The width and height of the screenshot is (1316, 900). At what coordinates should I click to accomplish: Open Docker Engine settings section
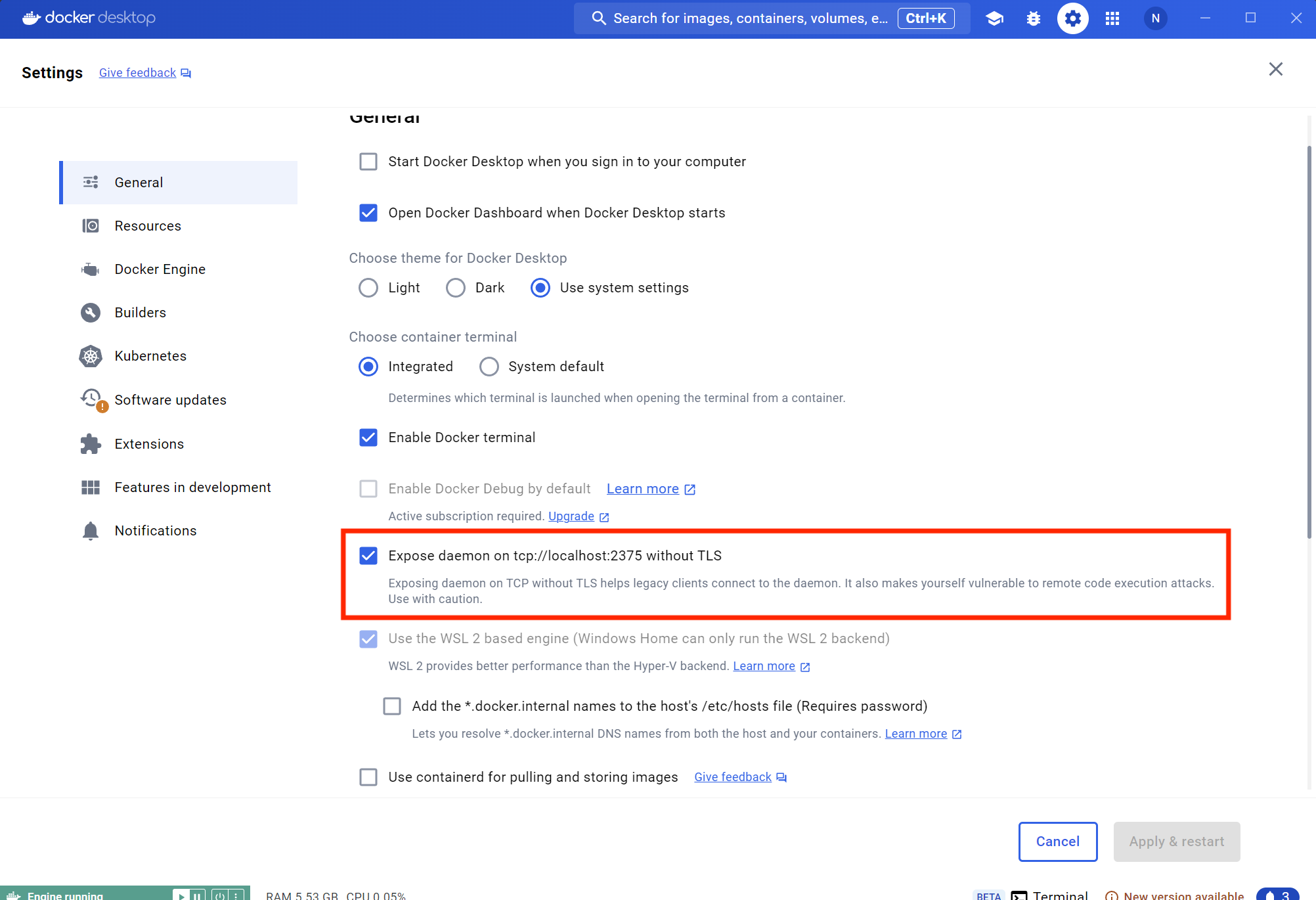[x=160, y=269]
